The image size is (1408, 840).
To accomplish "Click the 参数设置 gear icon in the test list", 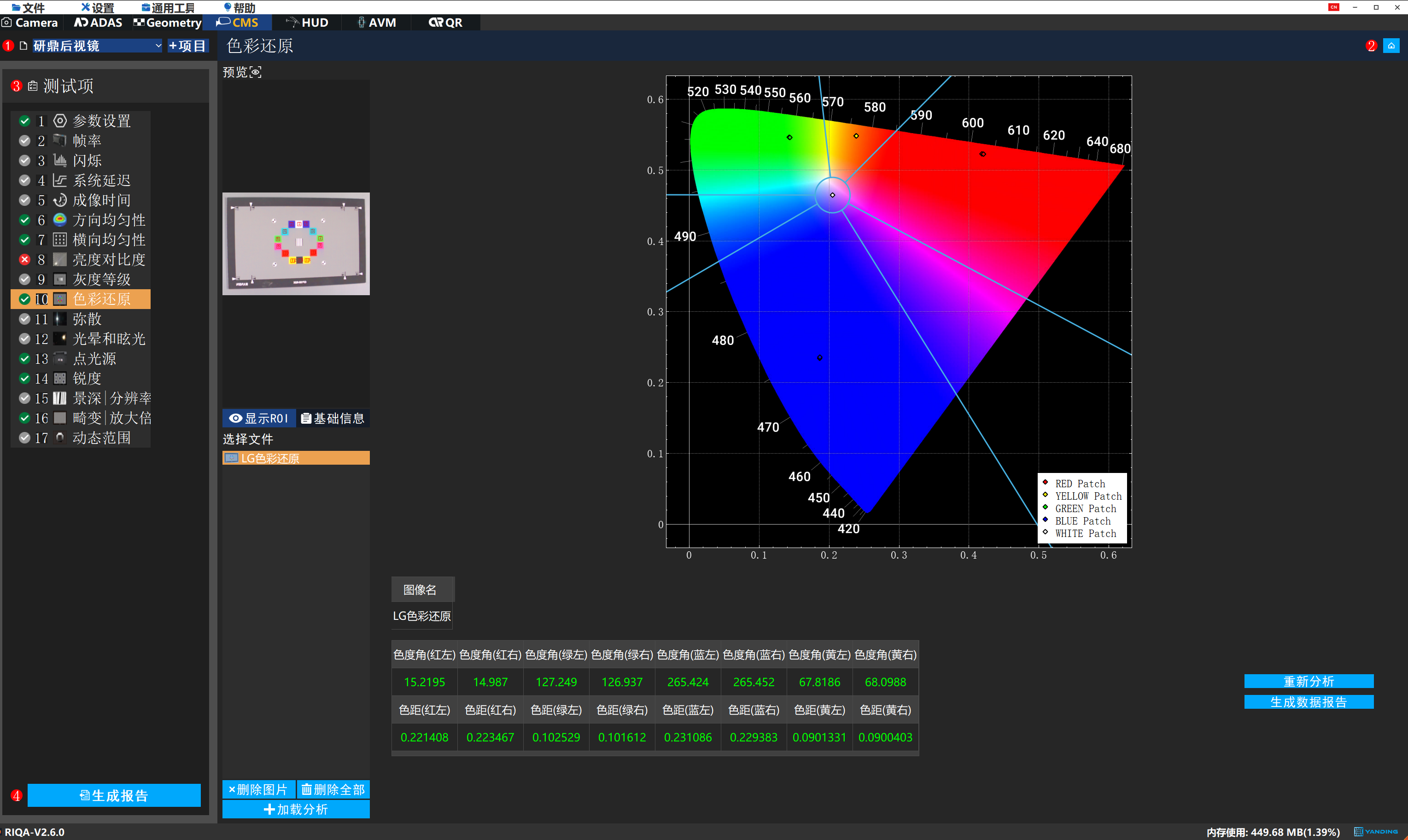I will click(x=60, y=121).
